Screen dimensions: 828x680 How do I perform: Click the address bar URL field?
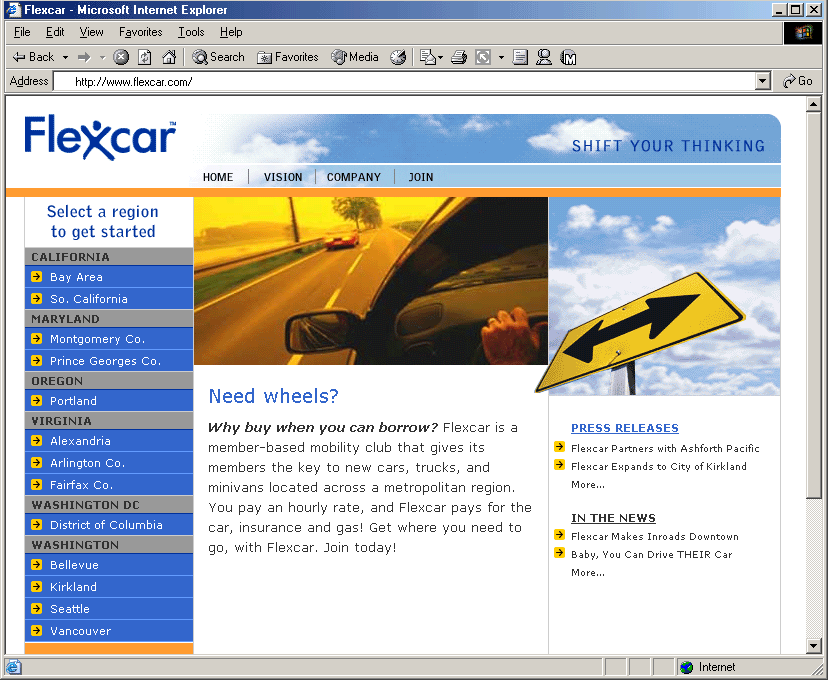[405, 81]
